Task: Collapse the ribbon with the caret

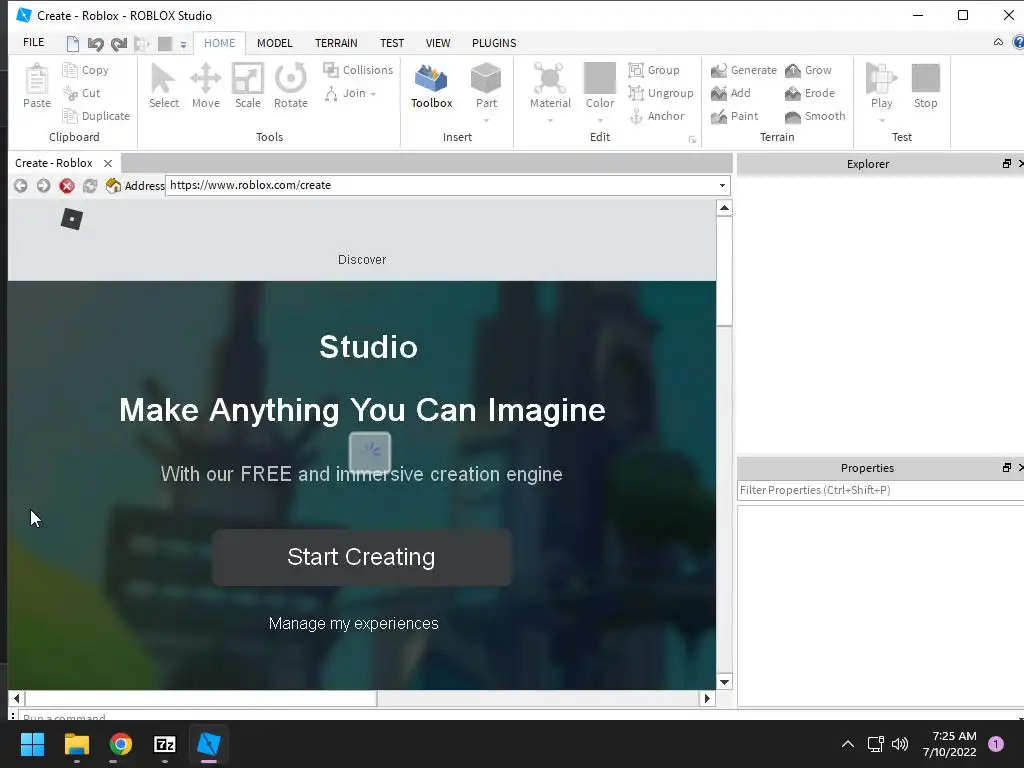Action: pos(998,42)
